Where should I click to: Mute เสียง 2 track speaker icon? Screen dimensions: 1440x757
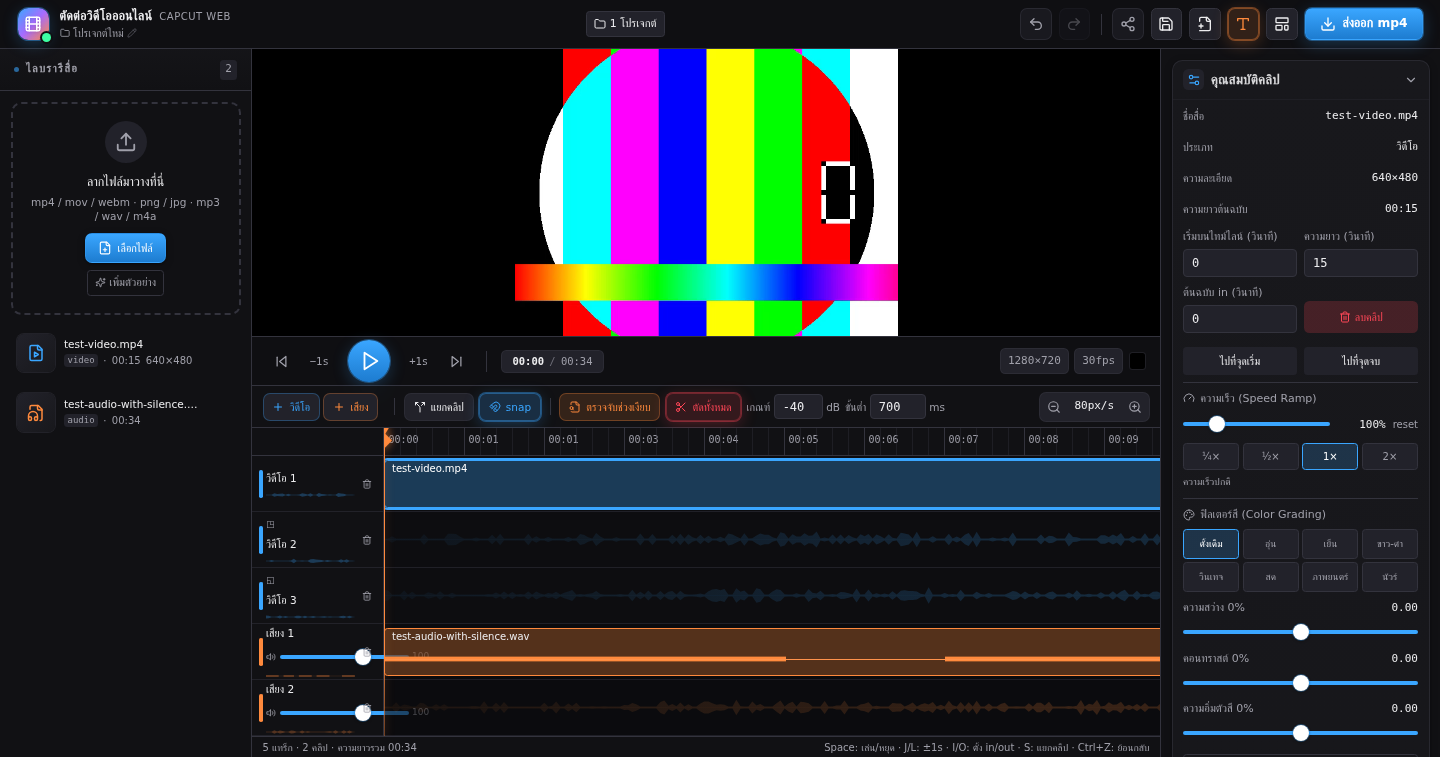271,713
